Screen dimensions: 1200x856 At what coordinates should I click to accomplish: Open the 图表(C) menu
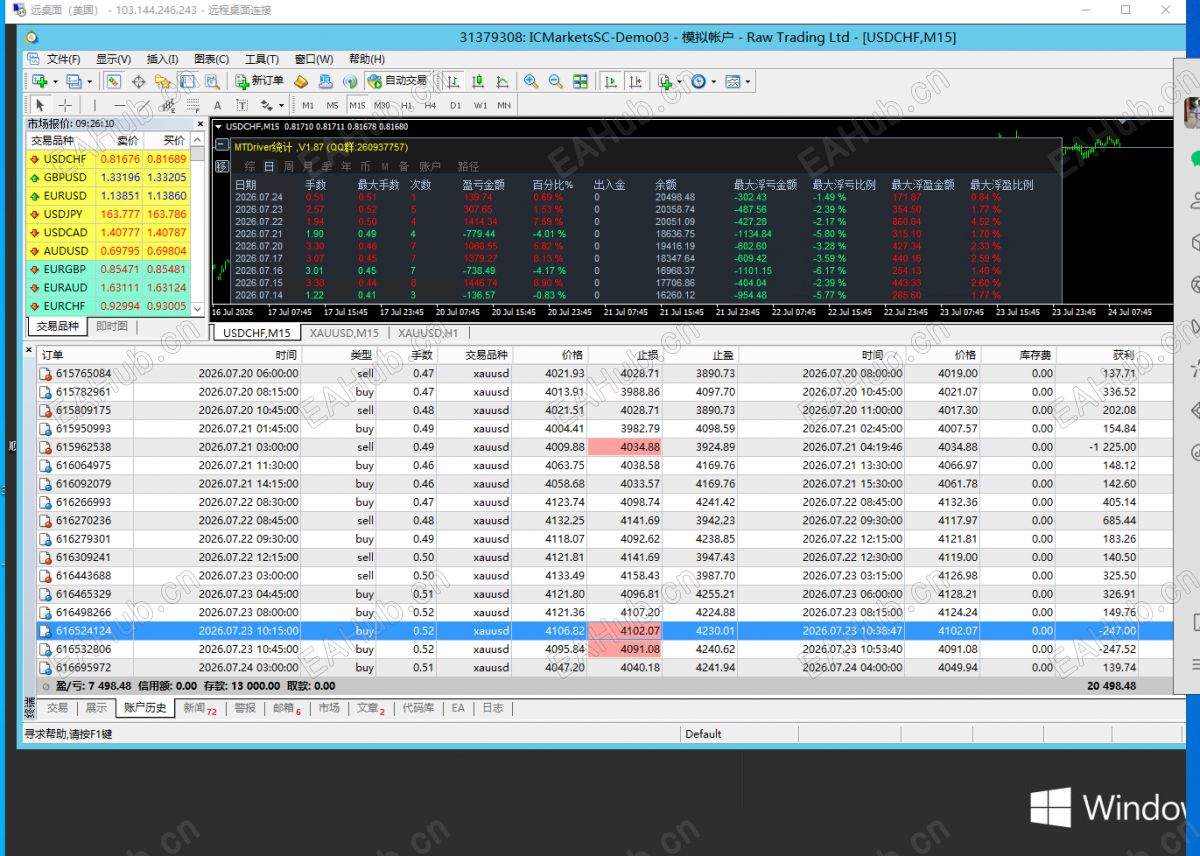click(211, 59)
